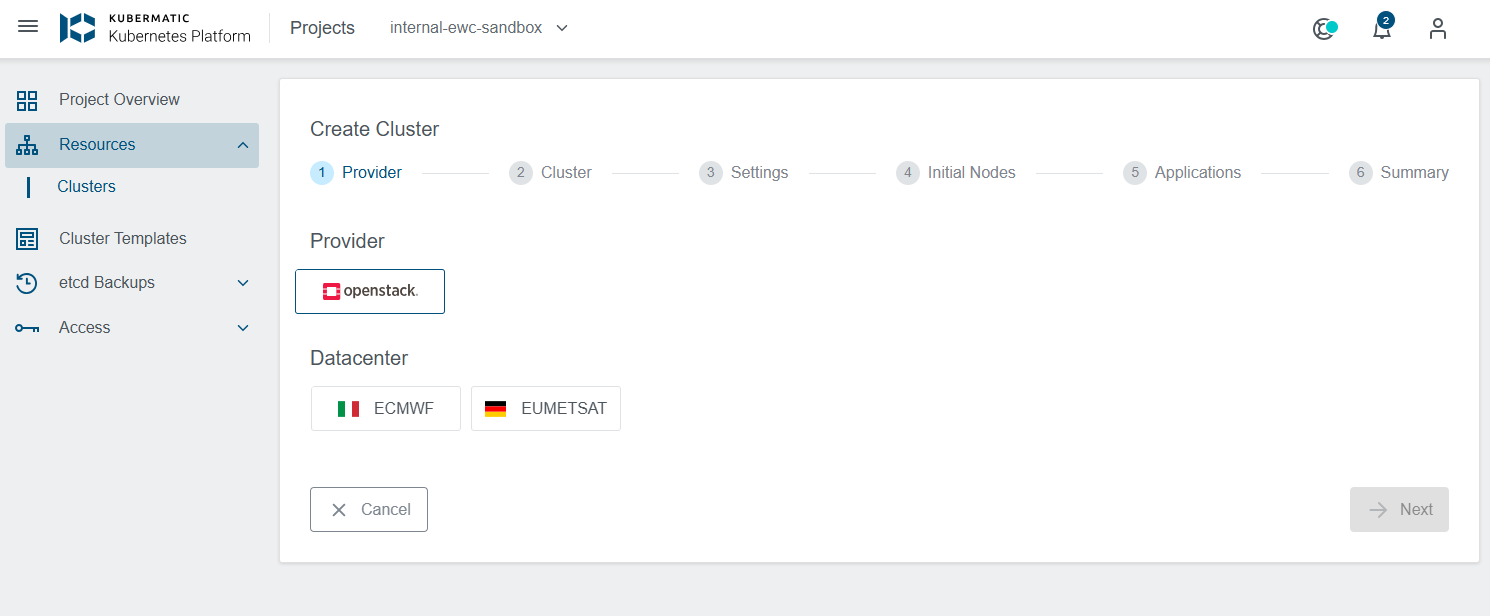Open the hamburger navigation menu
The width and height of the screenshot is (1490, 616).
pyautogui.click(x=28, y=27)
